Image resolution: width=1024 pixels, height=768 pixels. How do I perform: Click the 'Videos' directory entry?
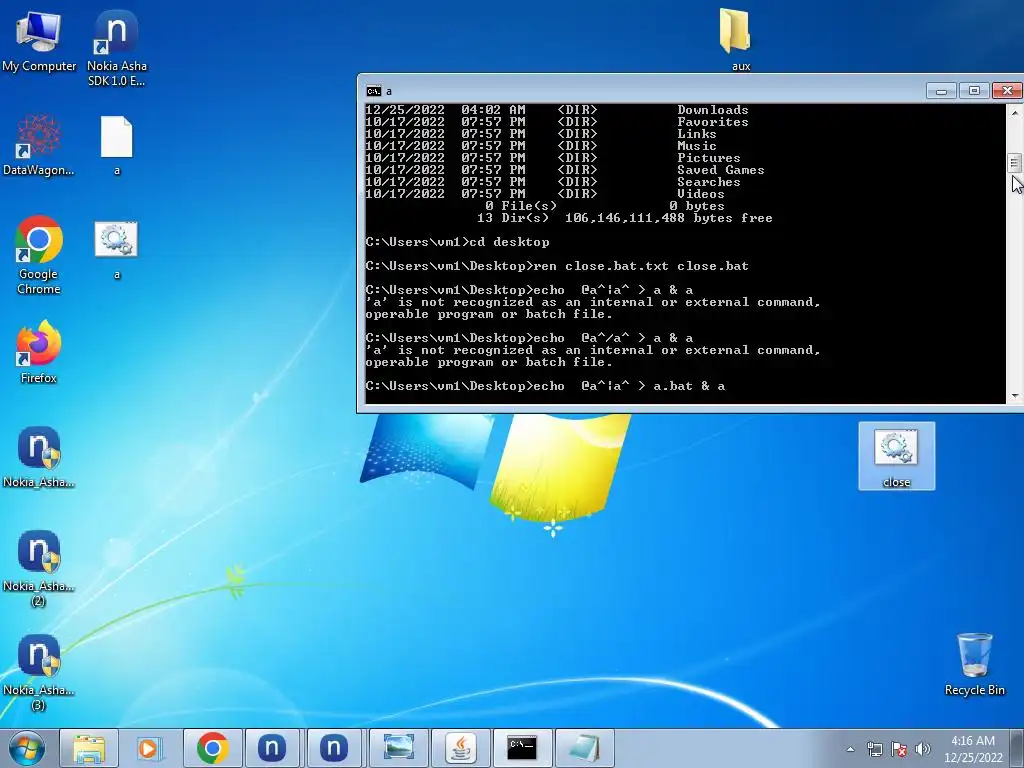[701, 194]
